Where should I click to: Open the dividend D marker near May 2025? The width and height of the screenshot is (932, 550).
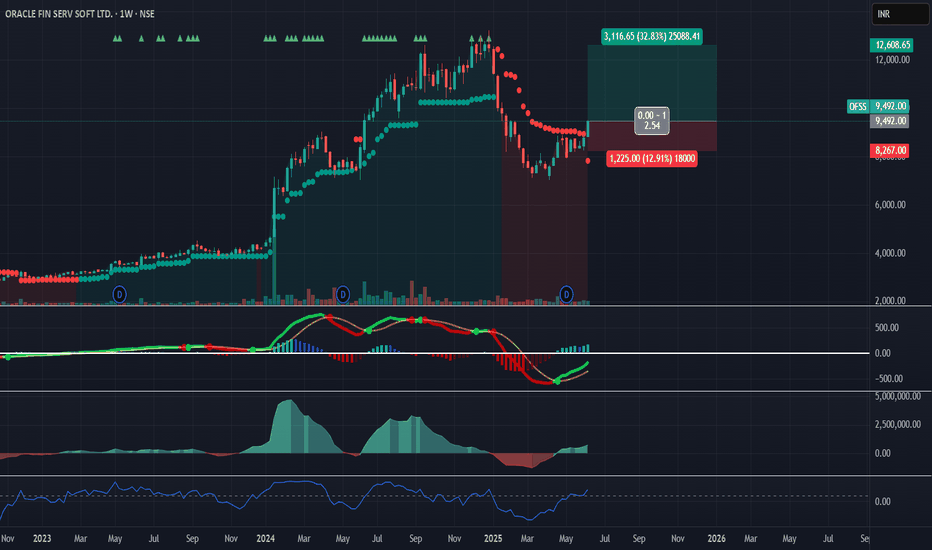(566, 294)
